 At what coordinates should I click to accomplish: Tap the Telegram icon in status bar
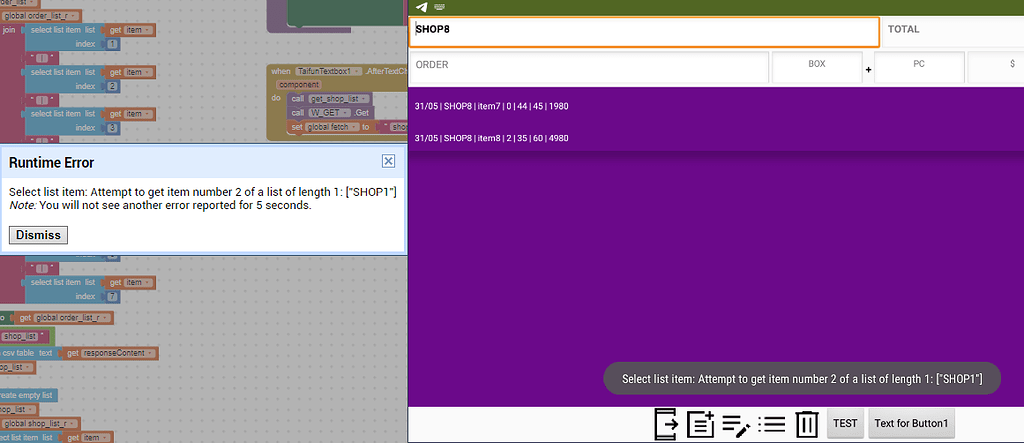[423, 7]
